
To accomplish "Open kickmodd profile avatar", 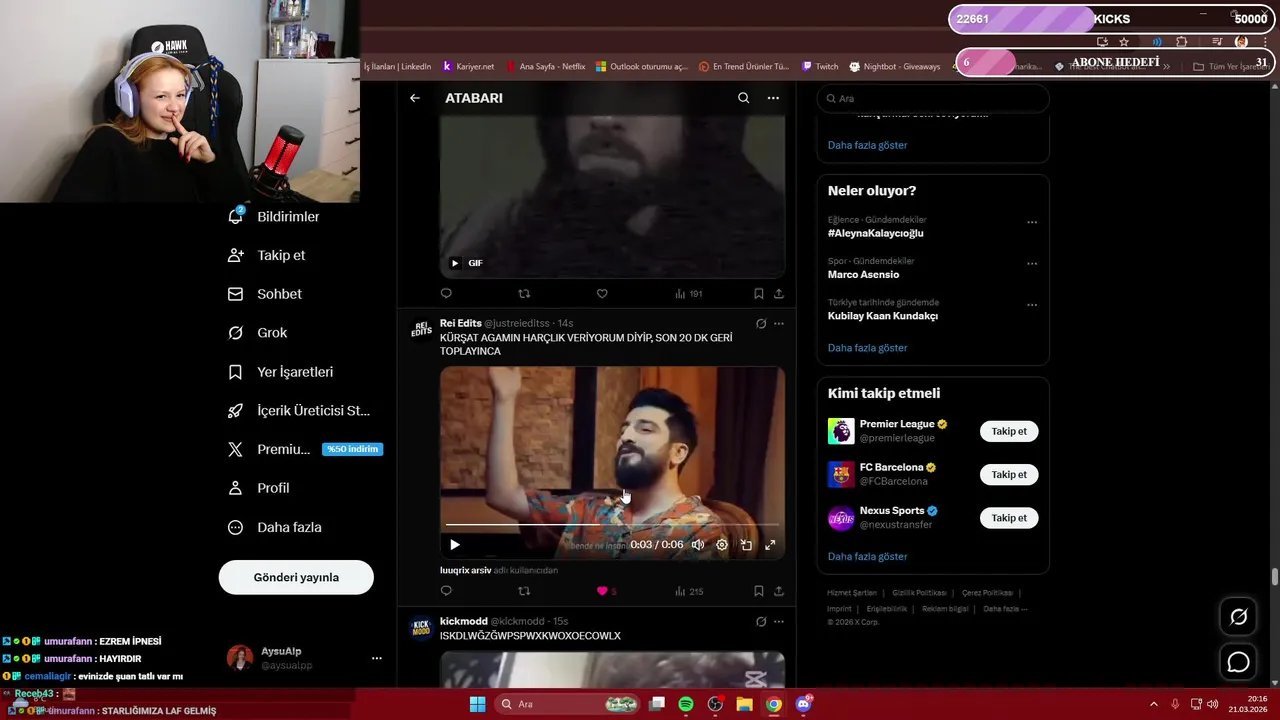I will pyautogui.click(x=421, y=628).
